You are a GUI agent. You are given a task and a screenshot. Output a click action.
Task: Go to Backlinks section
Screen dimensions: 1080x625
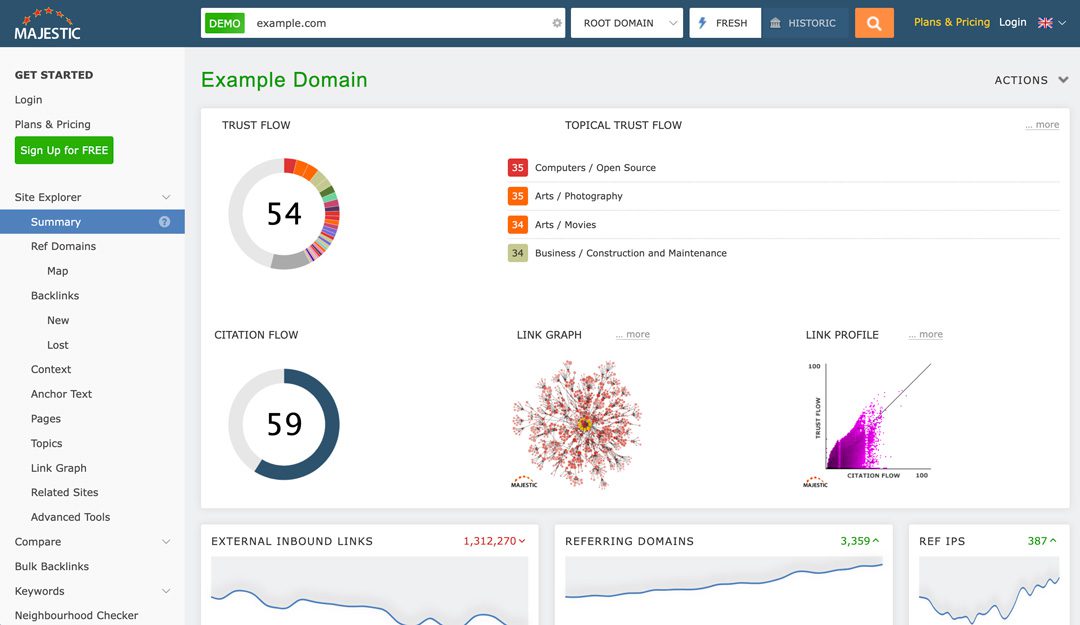pos(55,296)
